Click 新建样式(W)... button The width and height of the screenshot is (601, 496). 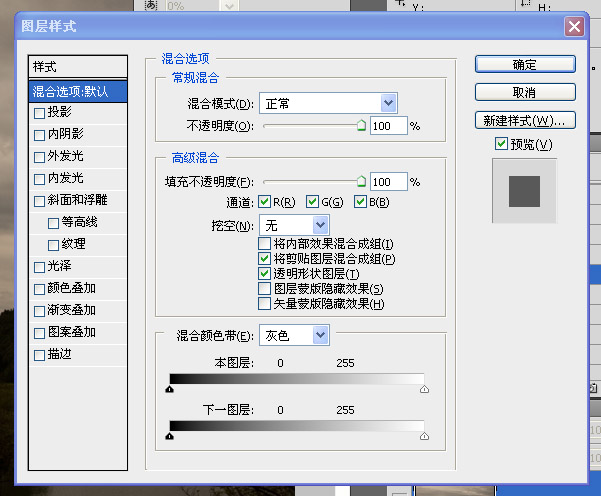[525, 120]
